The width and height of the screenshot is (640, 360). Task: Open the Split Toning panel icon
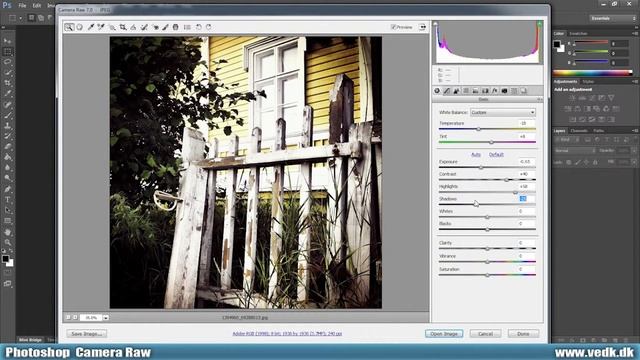476,91
